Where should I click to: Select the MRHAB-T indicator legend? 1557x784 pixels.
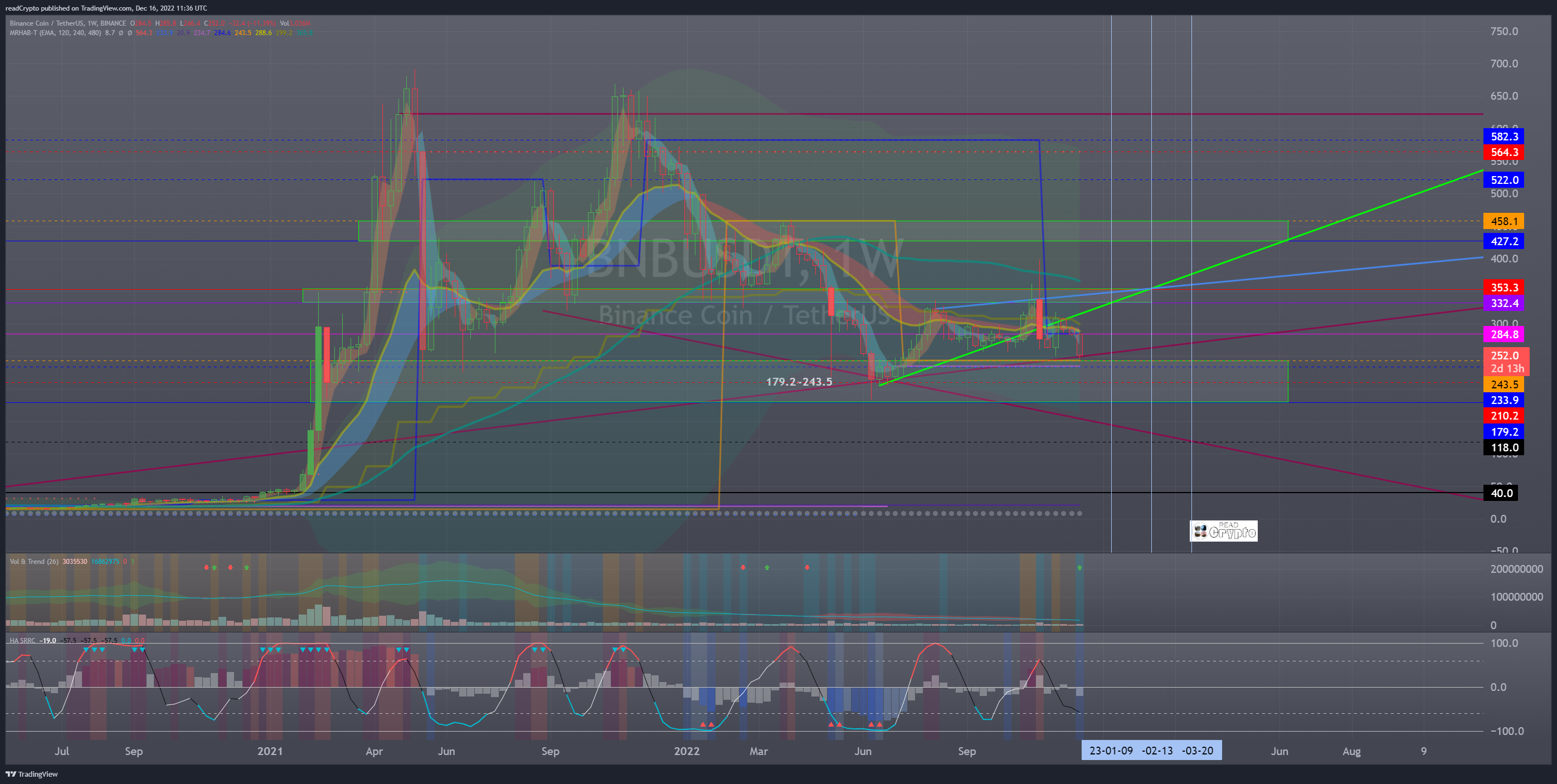(x=56, y=33)
